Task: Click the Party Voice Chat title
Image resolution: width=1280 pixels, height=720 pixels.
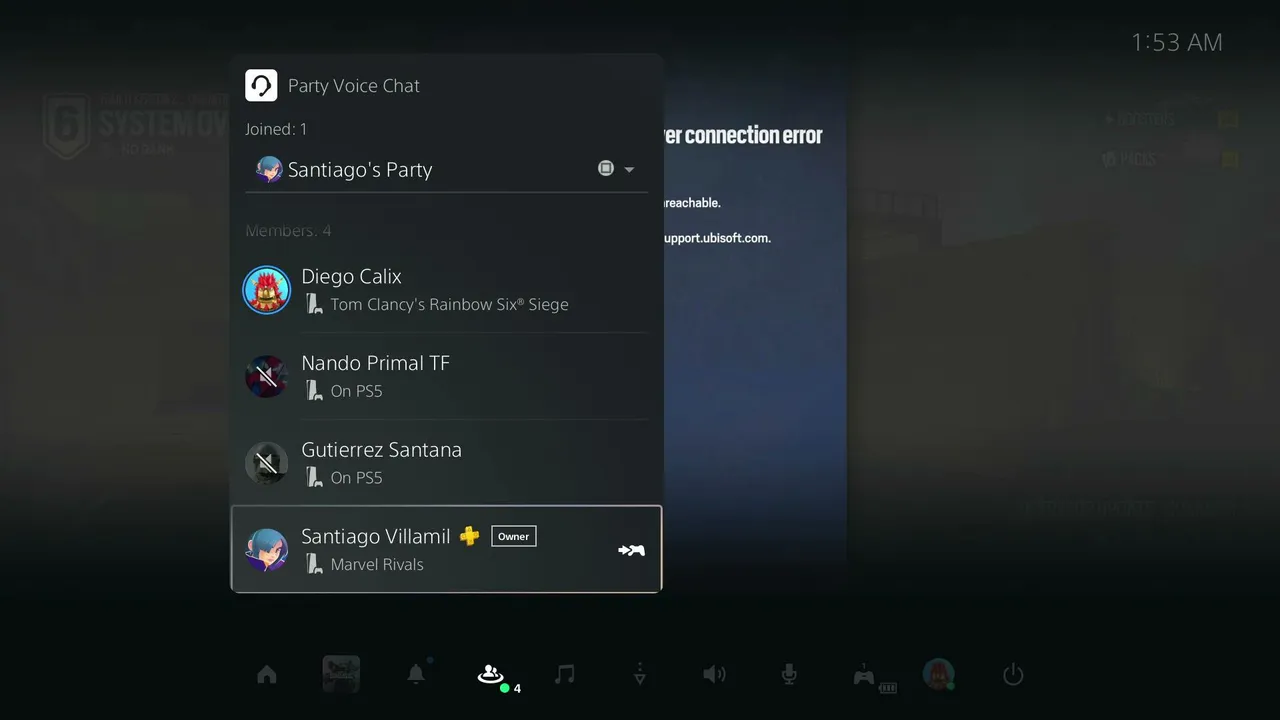Action: click(x=354, y=86)
